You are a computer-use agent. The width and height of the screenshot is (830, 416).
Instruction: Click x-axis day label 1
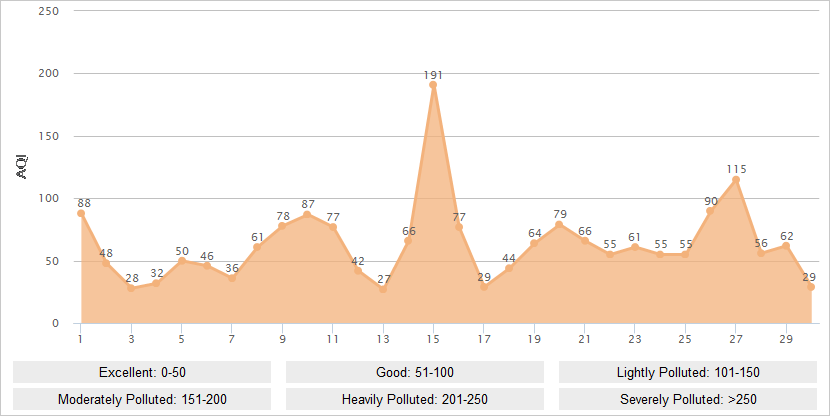[80, 339]
